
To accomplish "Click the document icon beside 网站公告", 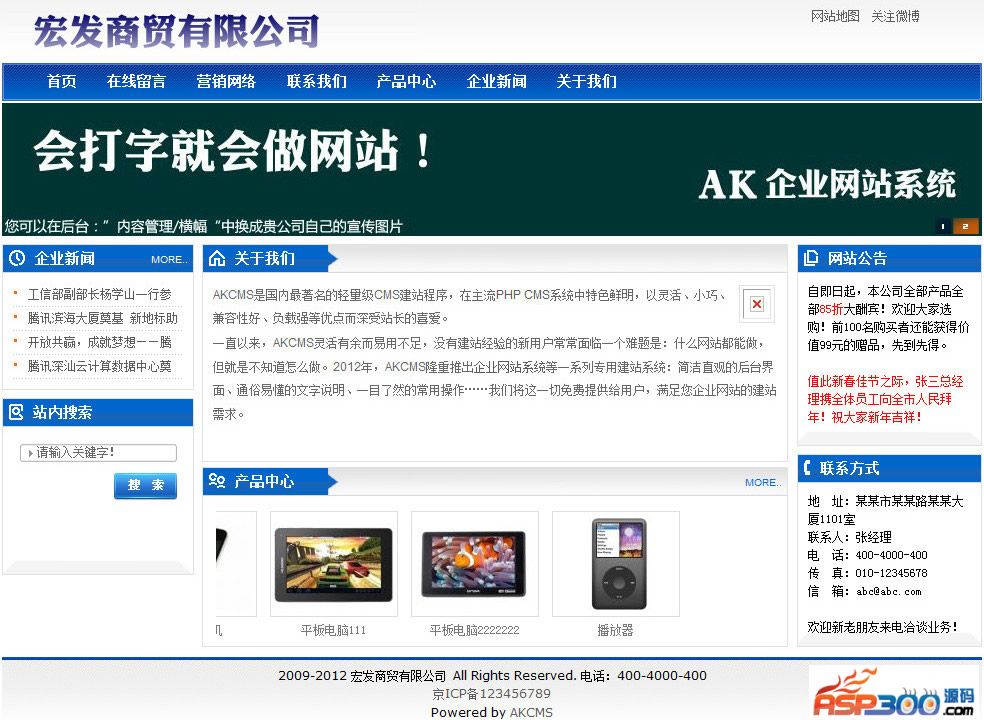I will (x=811, y=259).
